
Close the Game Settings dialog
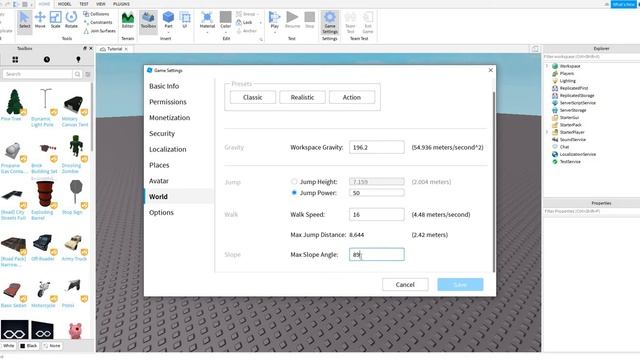(x=491, y=70)
